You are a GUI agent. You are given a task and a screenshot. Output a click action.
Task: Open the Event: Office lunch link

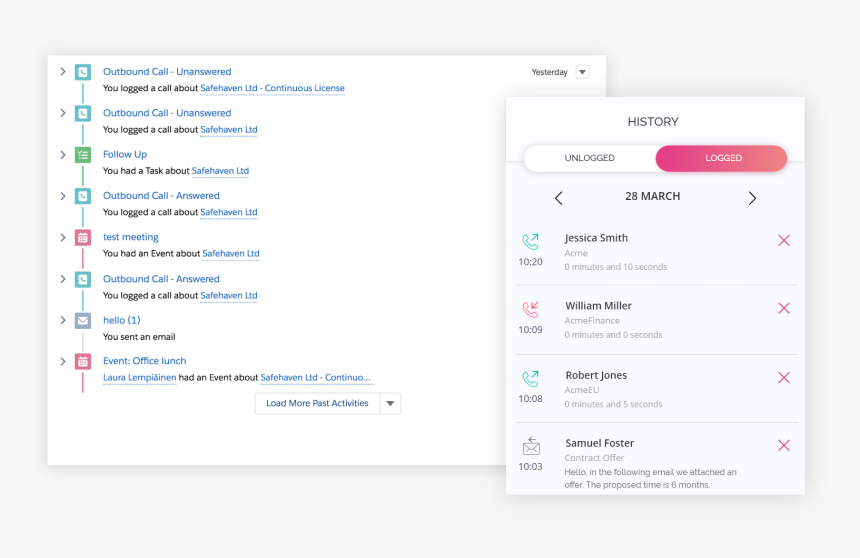click(x=145, y=361)
